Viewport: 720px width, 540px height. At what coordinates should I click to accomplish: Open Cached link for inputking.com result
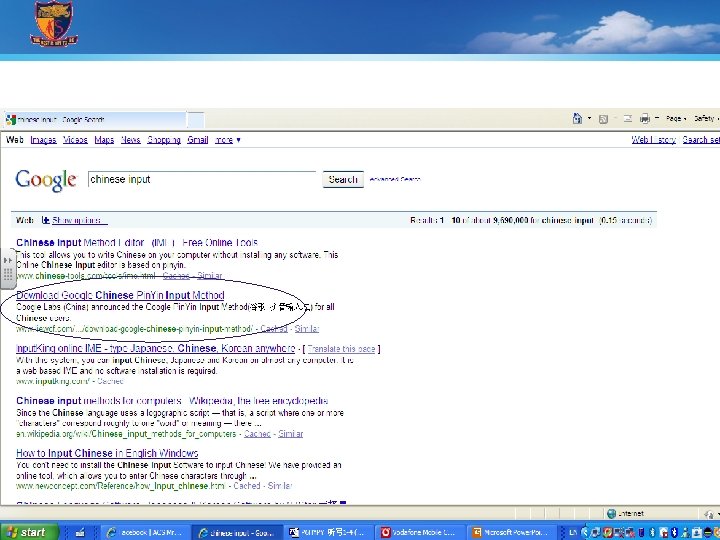point(110,381)
